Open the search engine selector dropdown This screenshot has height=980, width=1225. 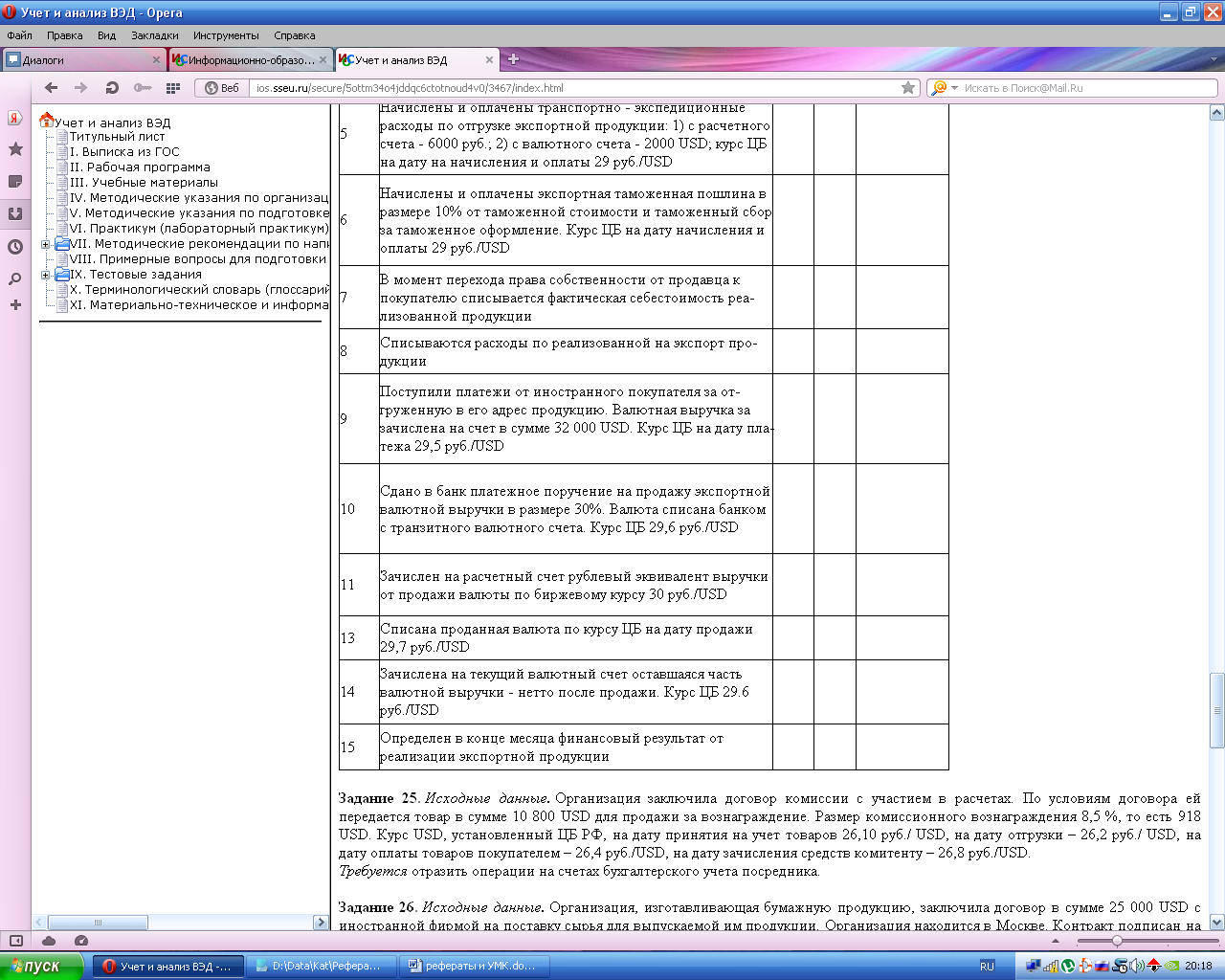(946, 87)
